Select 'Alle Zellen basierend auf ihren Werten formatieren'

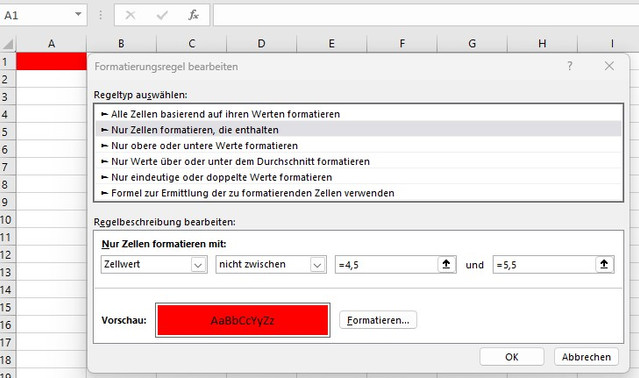point(358,114)
